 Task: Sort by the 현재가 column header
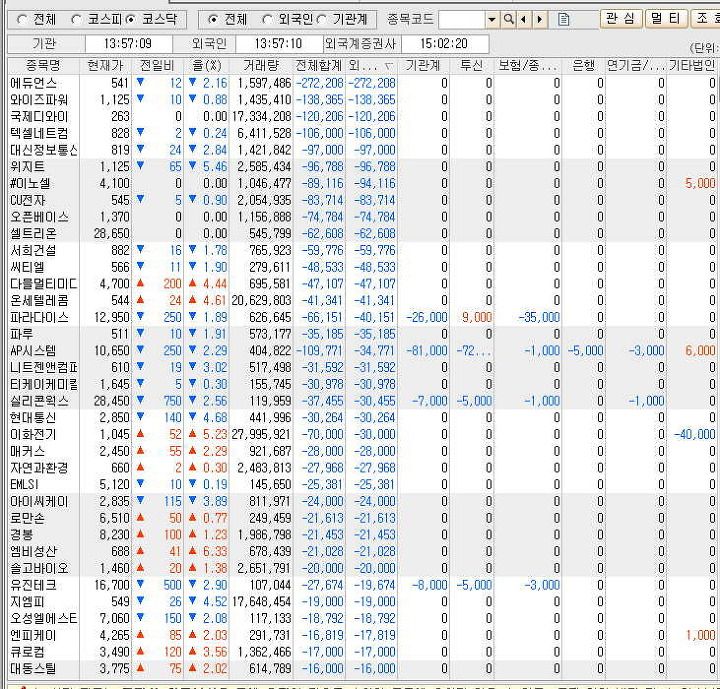[x=106, y=66]
